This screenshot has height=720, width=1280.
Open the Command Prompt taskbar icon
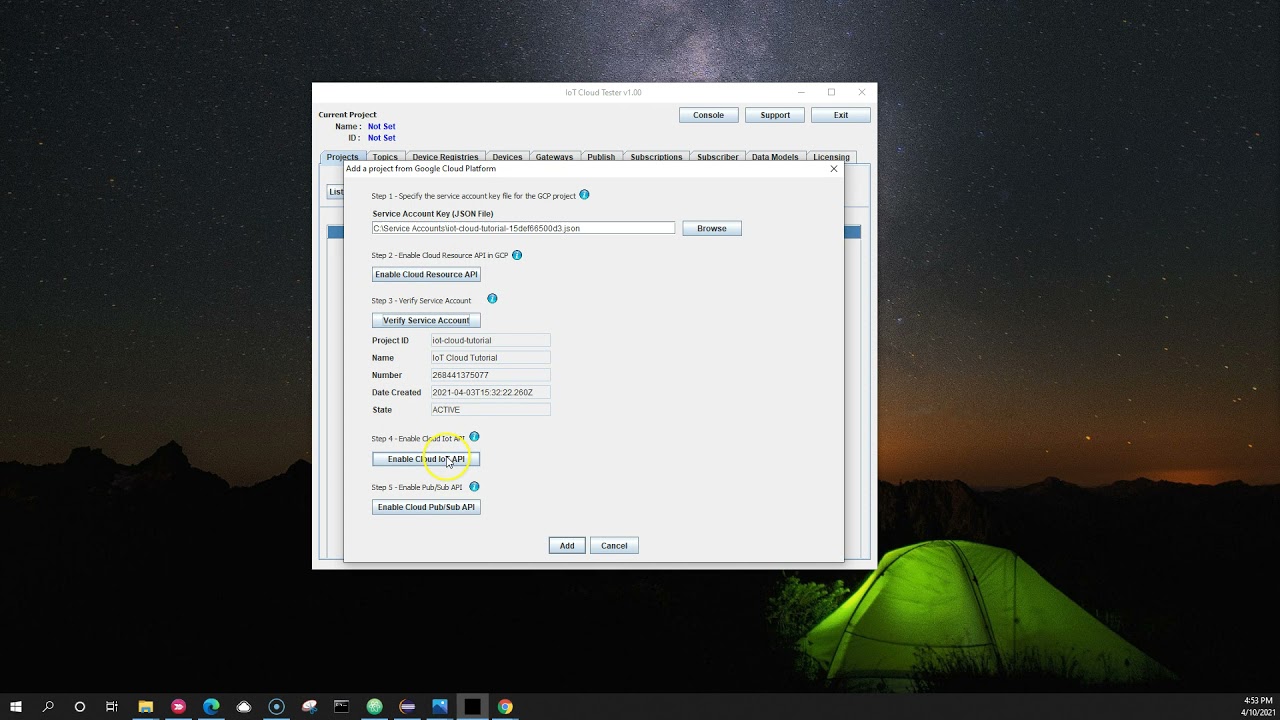(x=342, y=706)
